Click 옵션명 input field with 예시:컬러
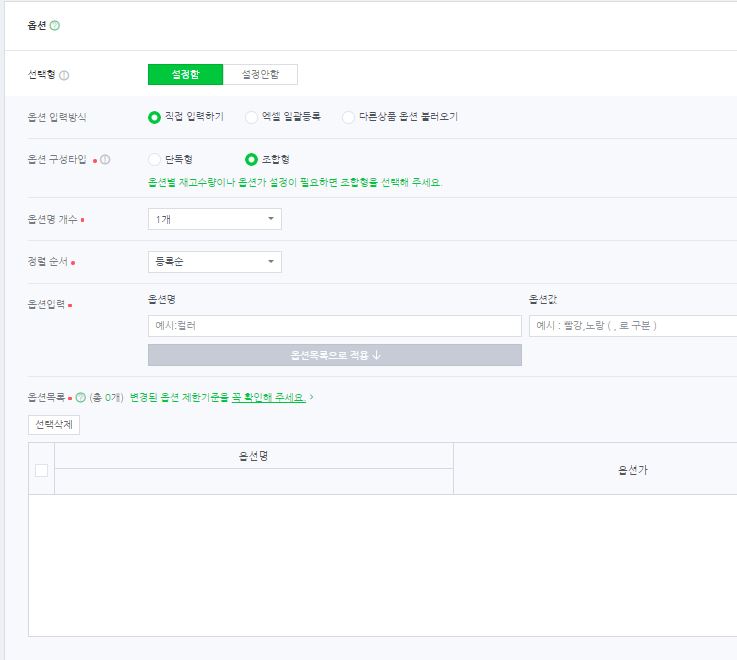737x660 pixels. 335,326
